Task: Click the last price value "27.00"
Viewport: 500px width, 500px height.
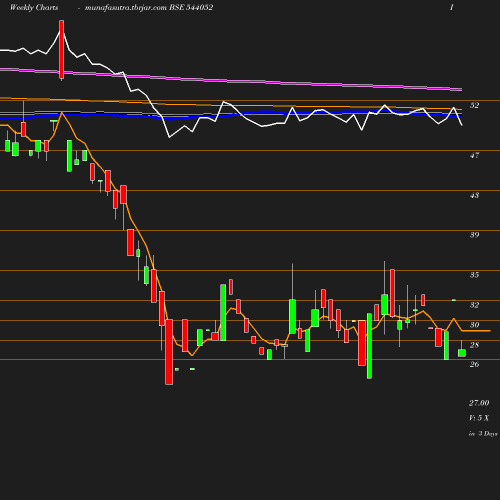Action: coord(479,403)
